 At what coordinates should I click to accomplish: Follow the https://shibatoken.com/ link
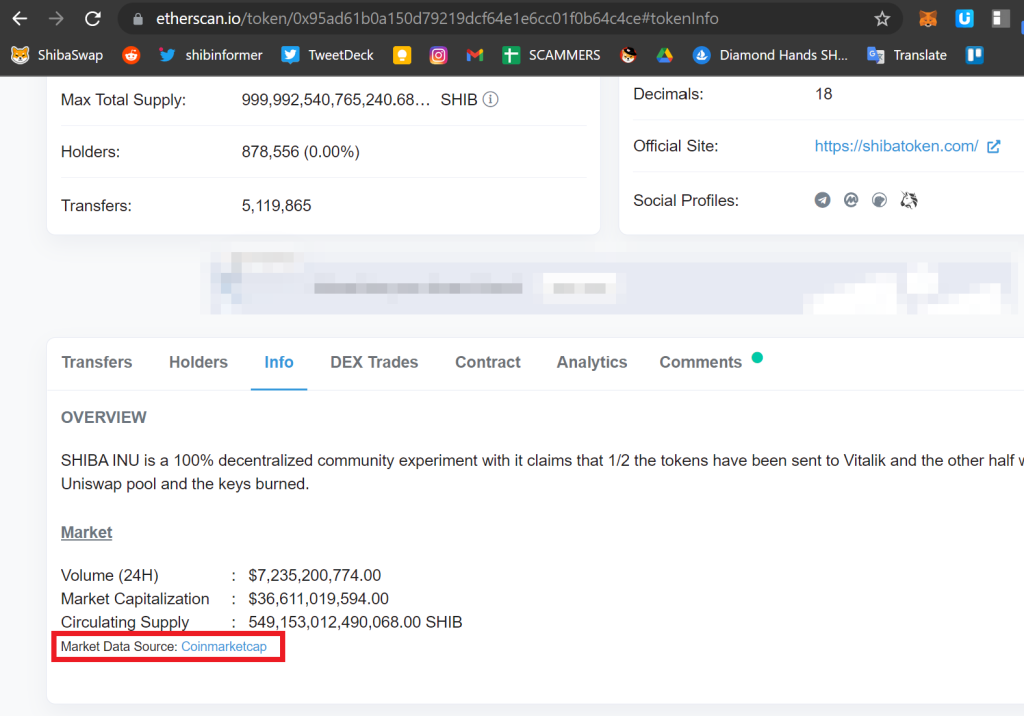click(896, 146)
